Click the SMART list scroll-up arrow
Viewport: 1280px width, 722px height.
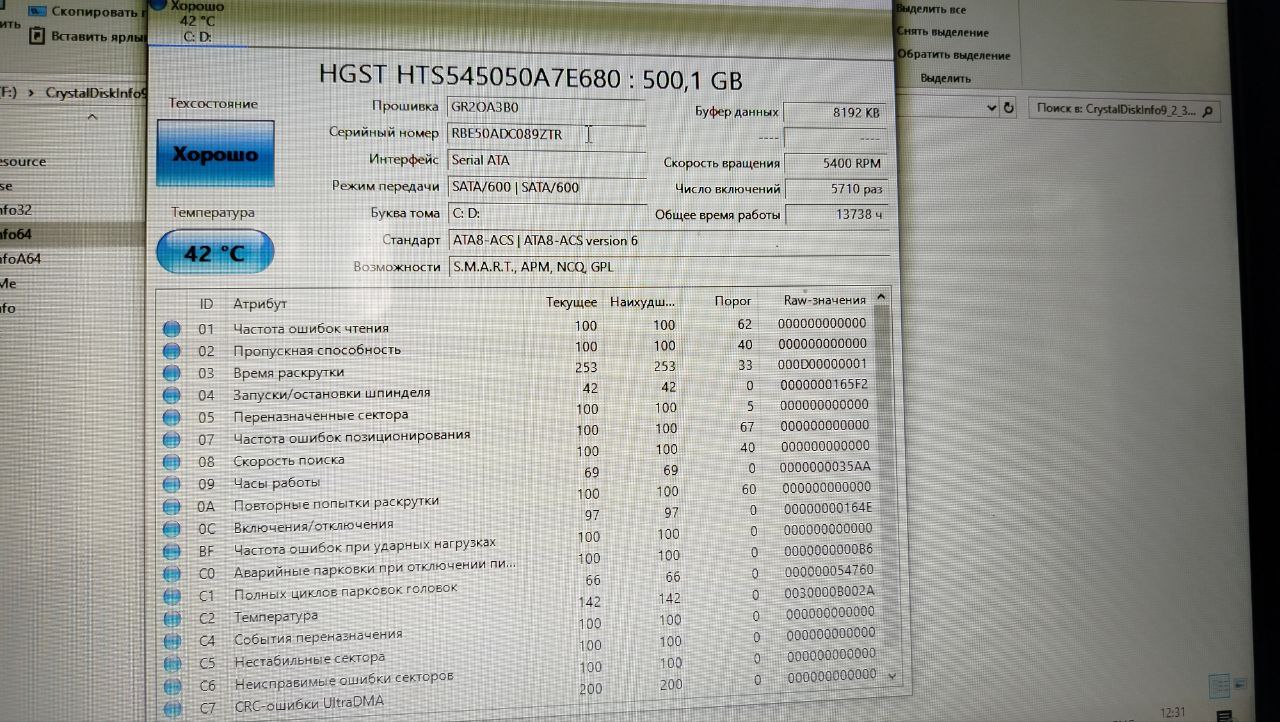click(881, 297)
